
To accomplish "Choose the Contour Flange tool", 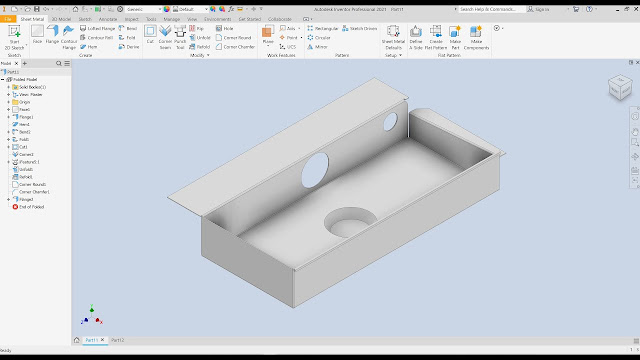I will [x=69, y=37].
